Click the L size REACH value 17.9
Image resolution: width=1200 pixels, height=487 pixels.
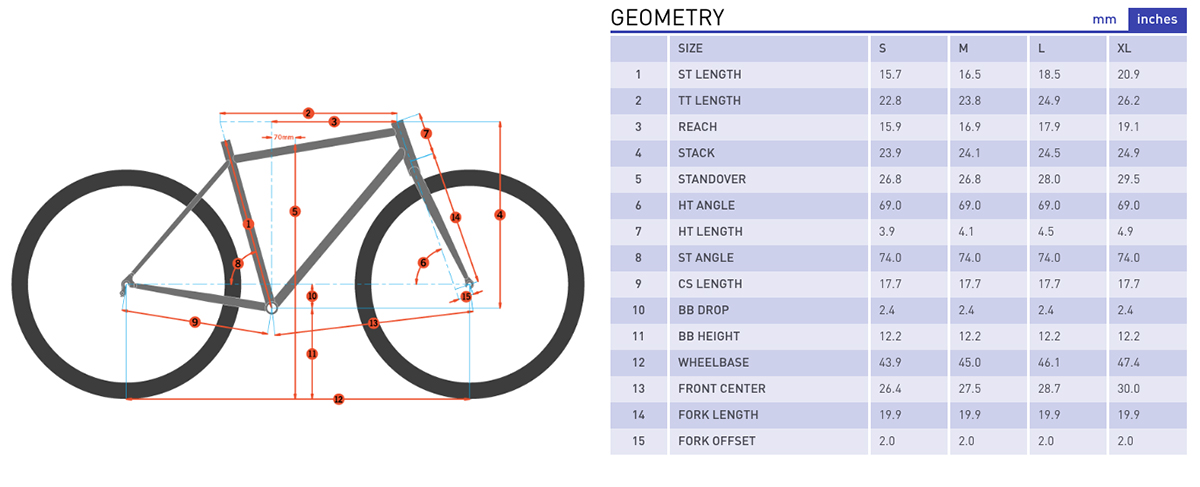pos(1051,127)
